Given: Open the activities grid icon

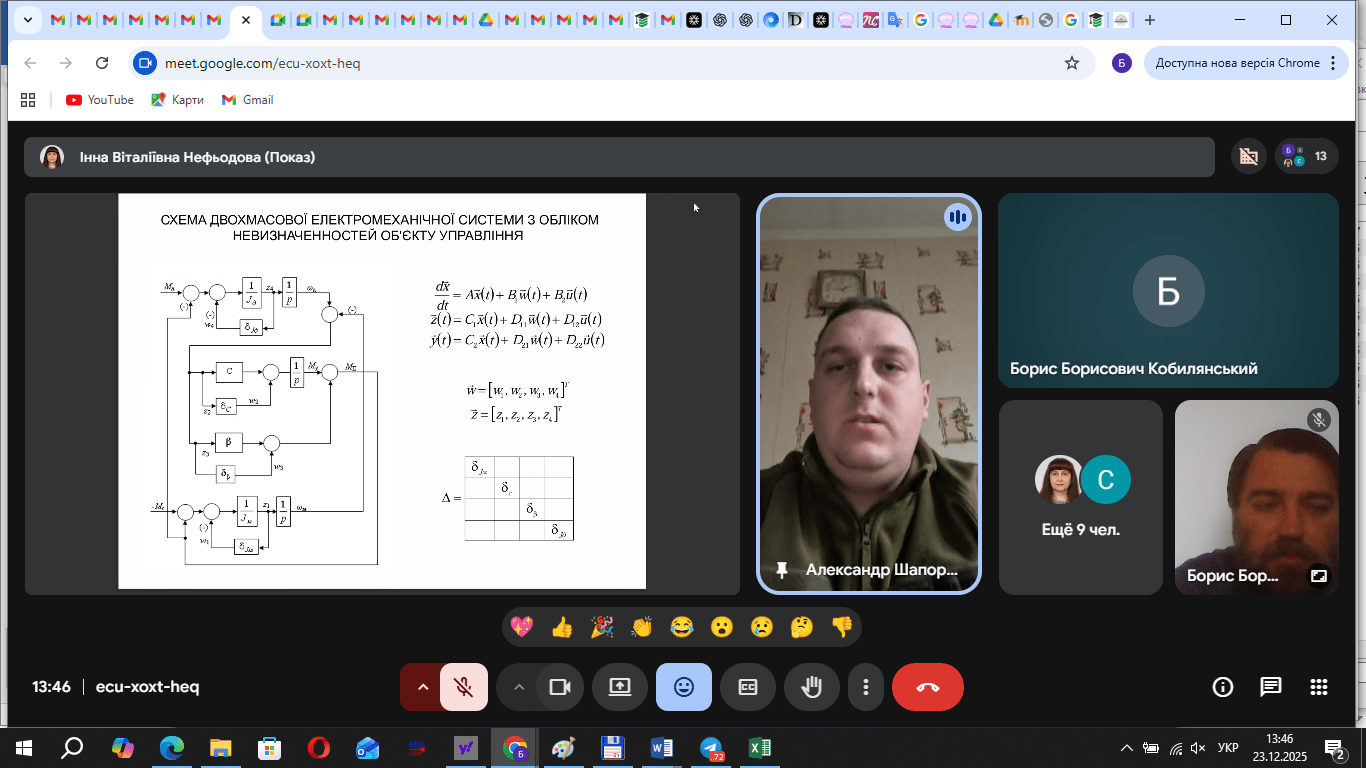Looking at the screenshot, I should coord(1318,687).
